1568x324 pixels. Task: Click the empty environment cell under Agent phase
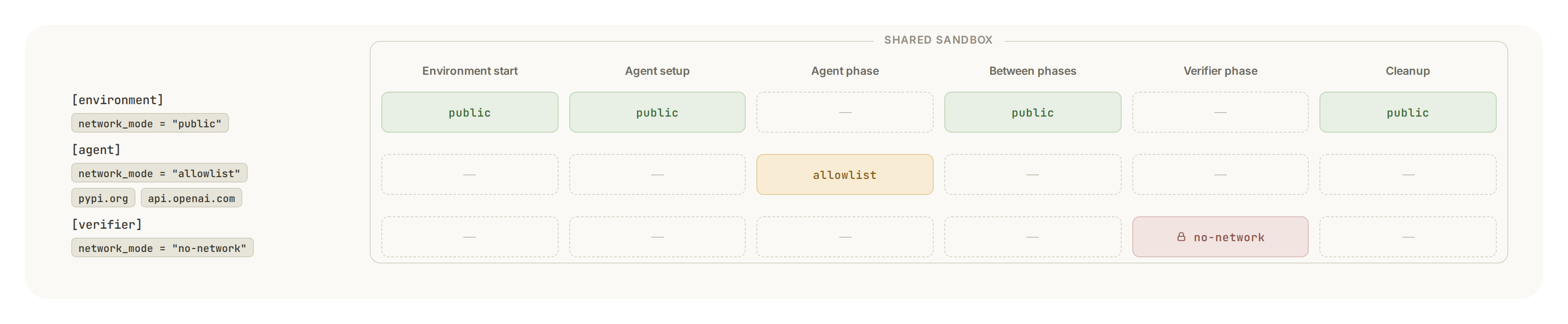[x=844, y=113]
